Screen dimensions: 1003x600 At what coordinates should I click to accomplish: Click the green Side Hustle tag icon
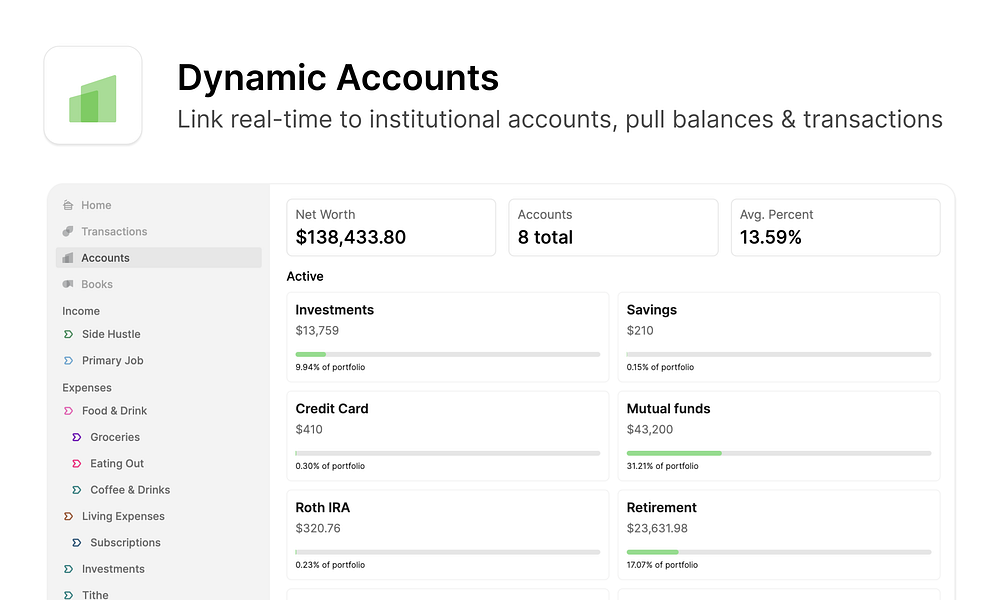(68, 334)
